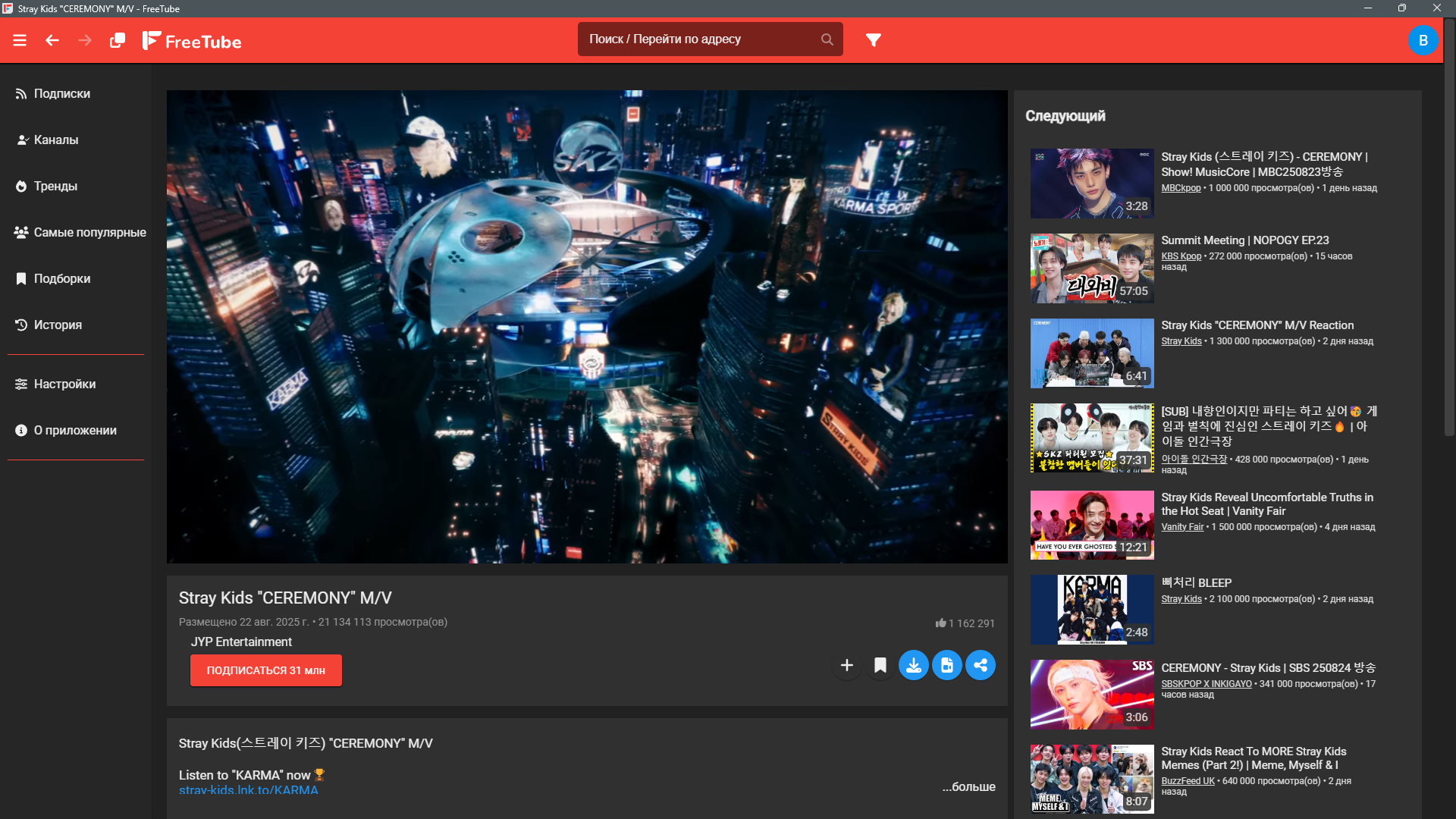The height and width of the screenshot is (819, 1456).
Task: Open 삐처리 BLEEP video thumbnail
Action: (1092, 610)
